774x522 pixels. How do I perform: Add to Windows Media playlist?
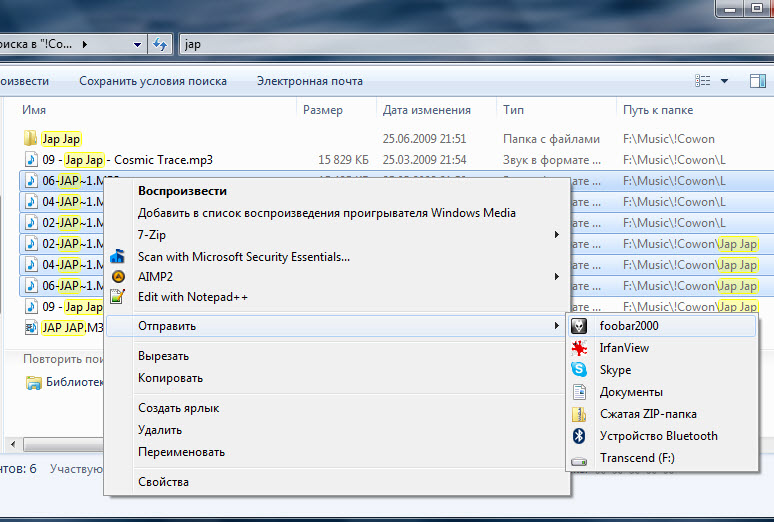[x=327, y=213]
